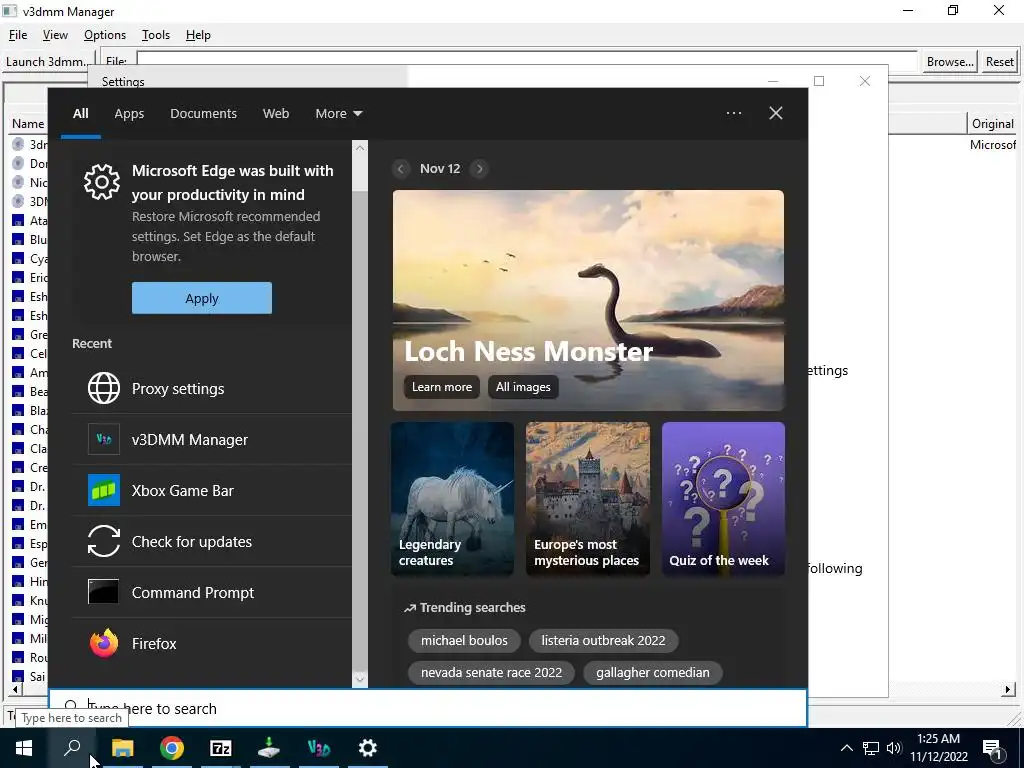
Task: Open File Explorer from the taskbar
Action: (122, 748)
